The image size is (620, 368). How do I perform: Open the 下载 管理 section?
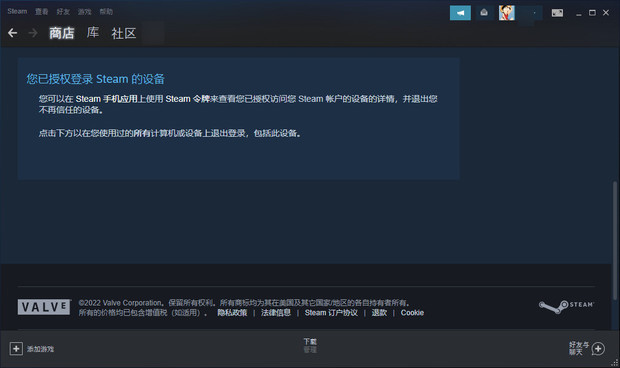[x=310, y=345]
